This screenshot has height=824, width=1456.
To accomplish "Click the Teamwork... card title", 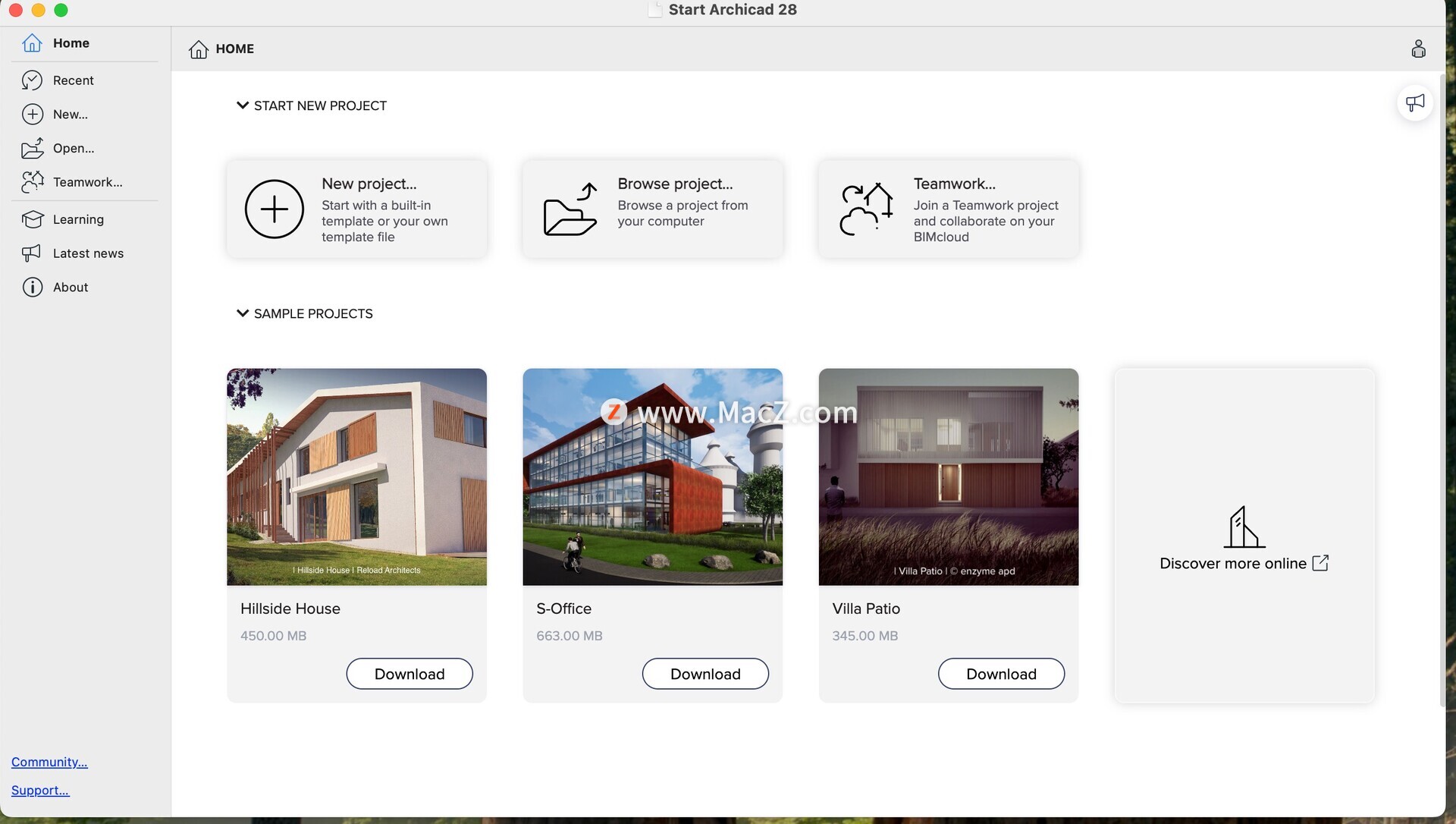I will coord(954,184).
